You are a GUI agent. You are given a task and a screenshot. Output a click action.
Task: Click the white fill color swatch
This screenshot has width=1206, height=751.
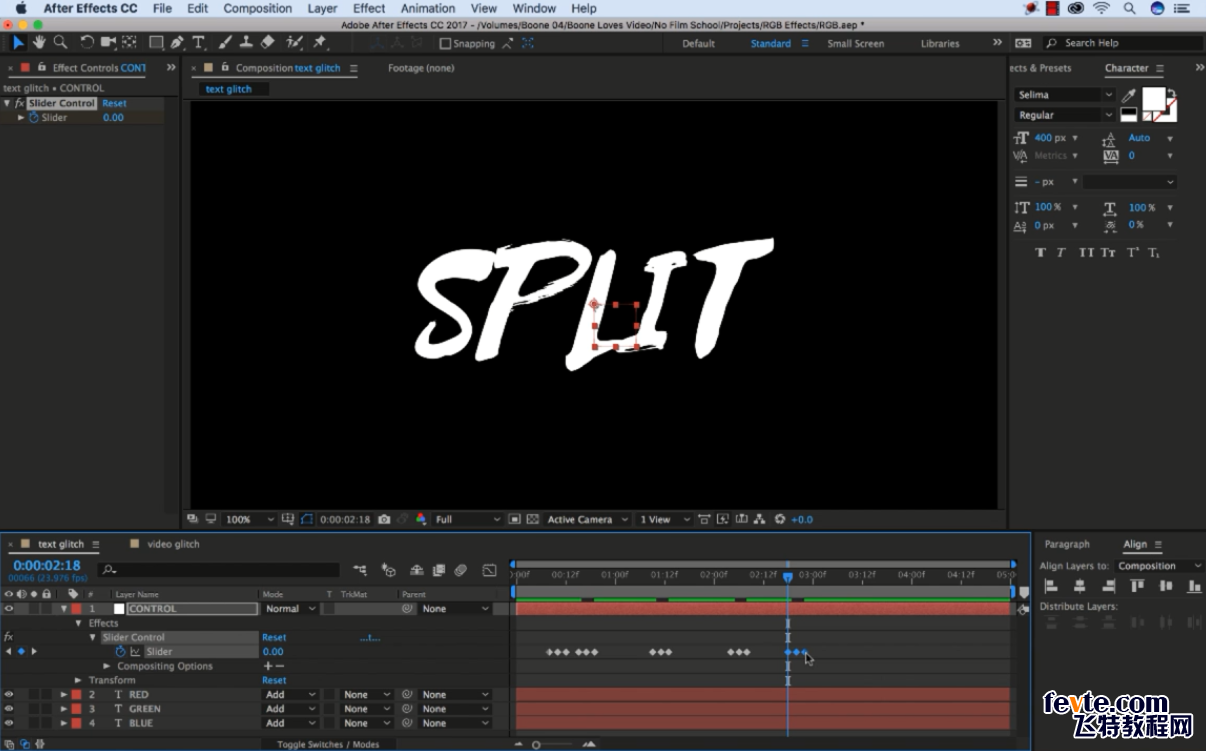(1155, 99)
